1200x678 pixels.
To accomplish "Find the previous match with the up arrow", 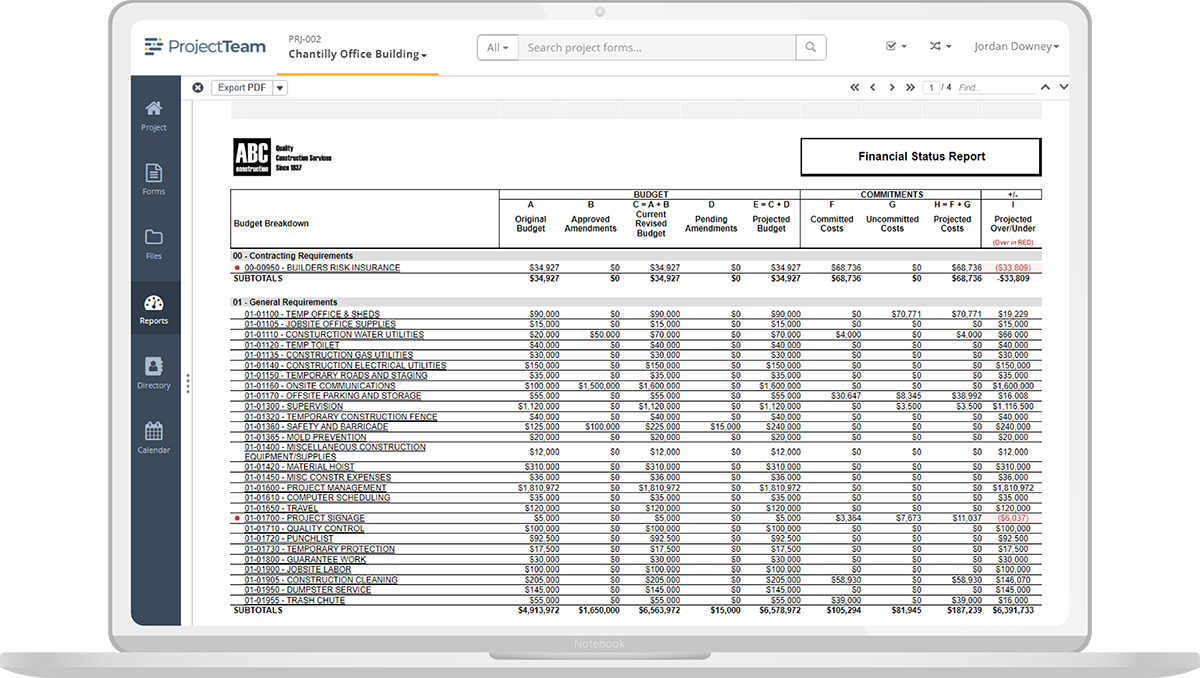I will click(x=1046, y=87).
